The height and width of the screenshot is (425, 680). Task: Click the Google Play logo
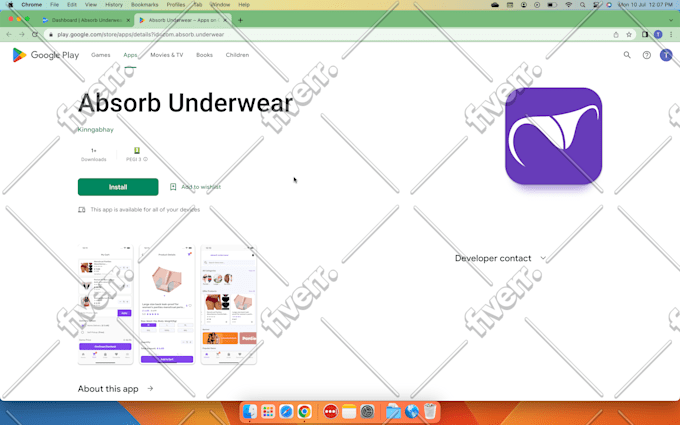[x=46, y=55]
